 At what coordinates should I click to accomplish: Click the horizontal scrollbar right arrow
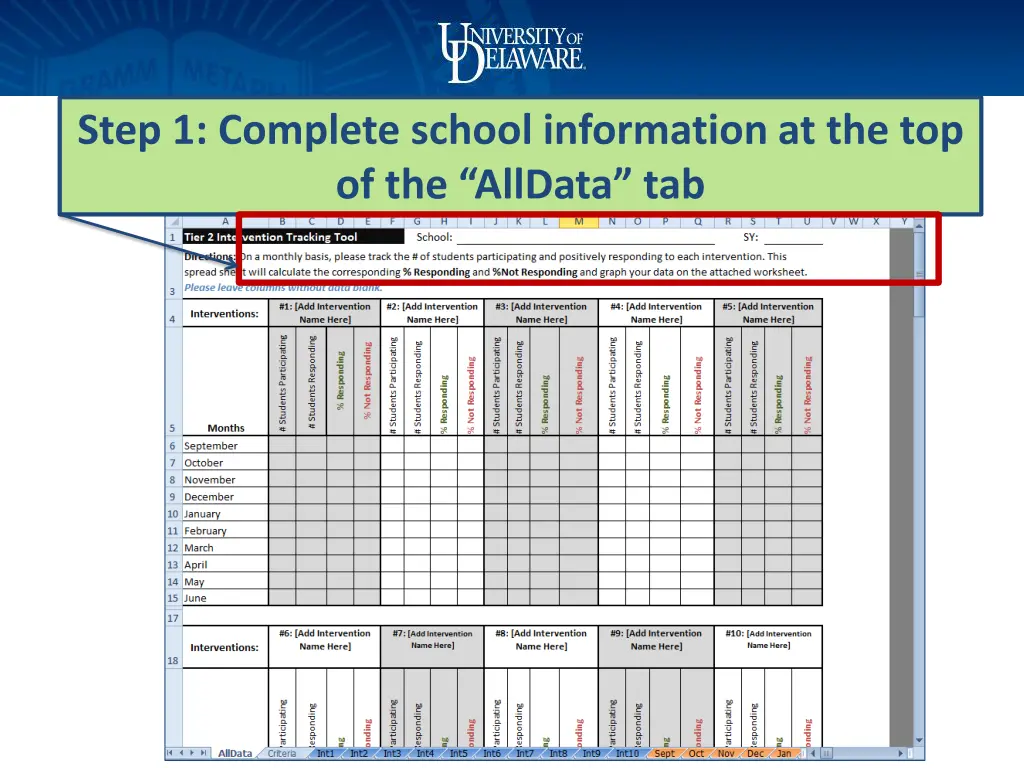[901, 753]
